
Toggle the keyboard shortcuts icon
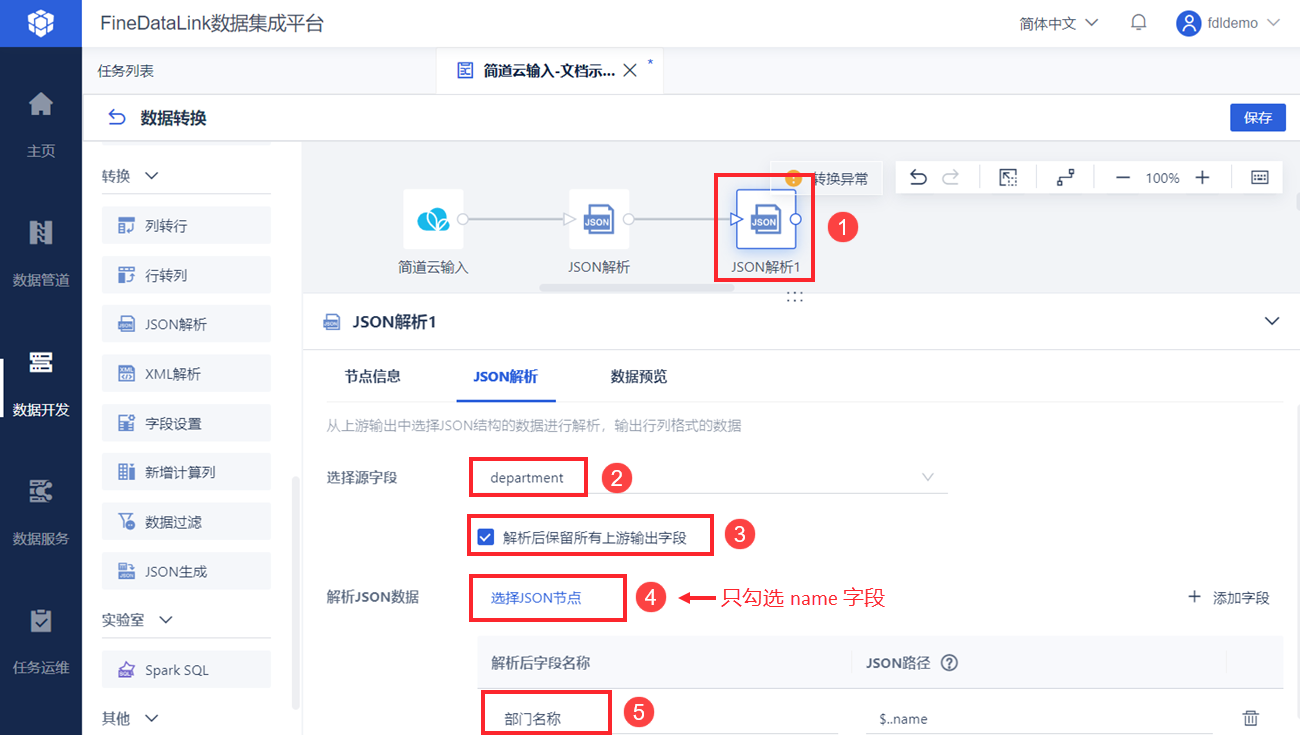[x=1260, y=177]
